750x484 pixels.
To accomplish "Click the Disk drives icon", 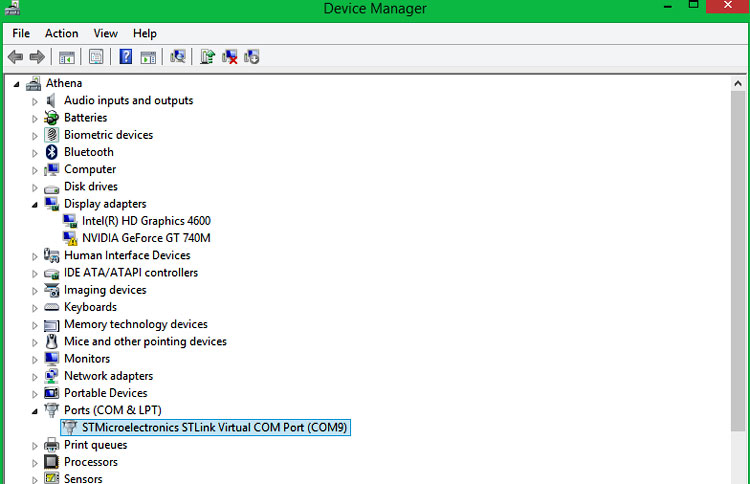I will click(51, 187).
